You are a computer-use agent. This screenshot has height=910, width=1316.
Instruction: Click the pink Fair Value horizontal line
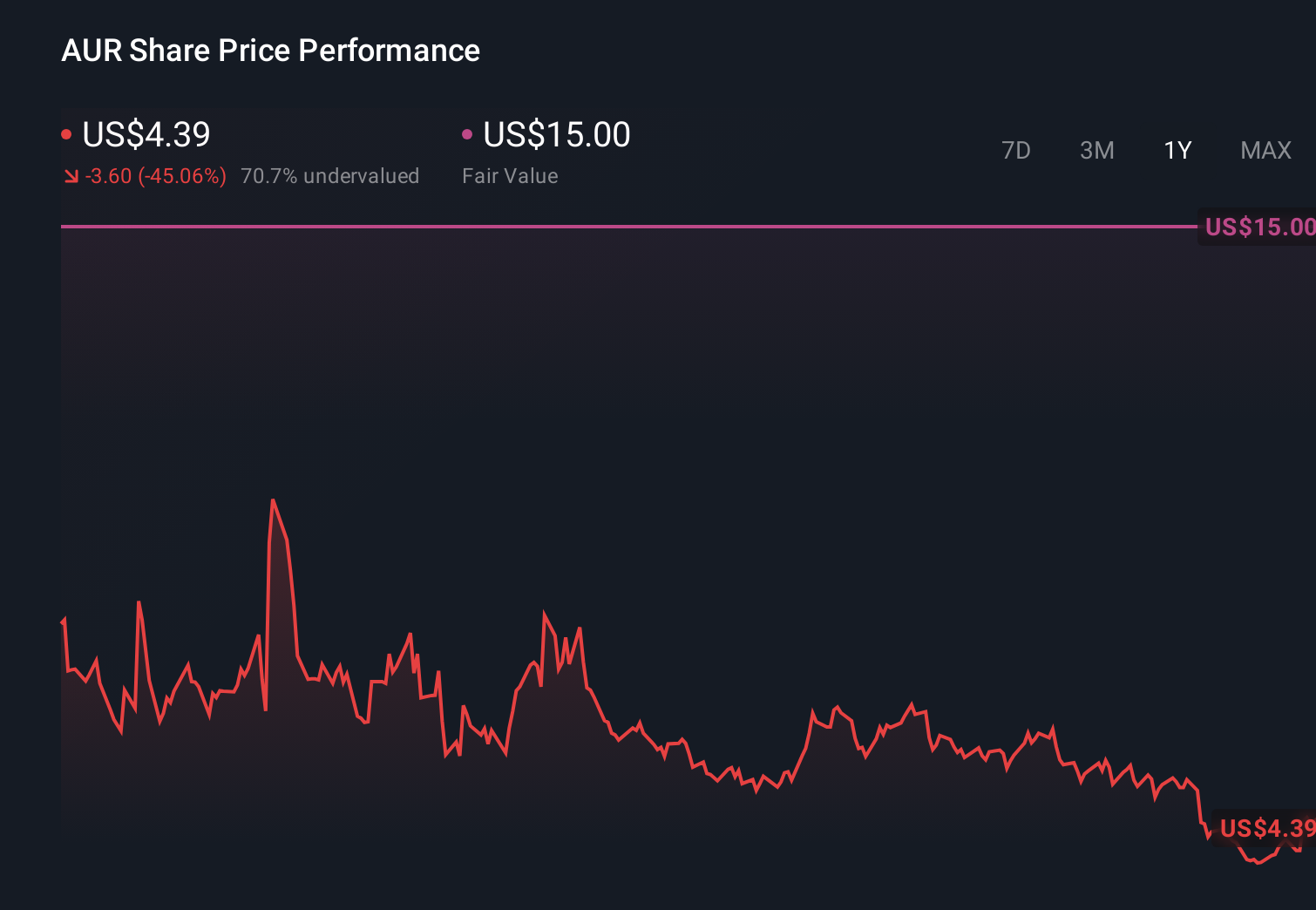[x=610, y=227]
